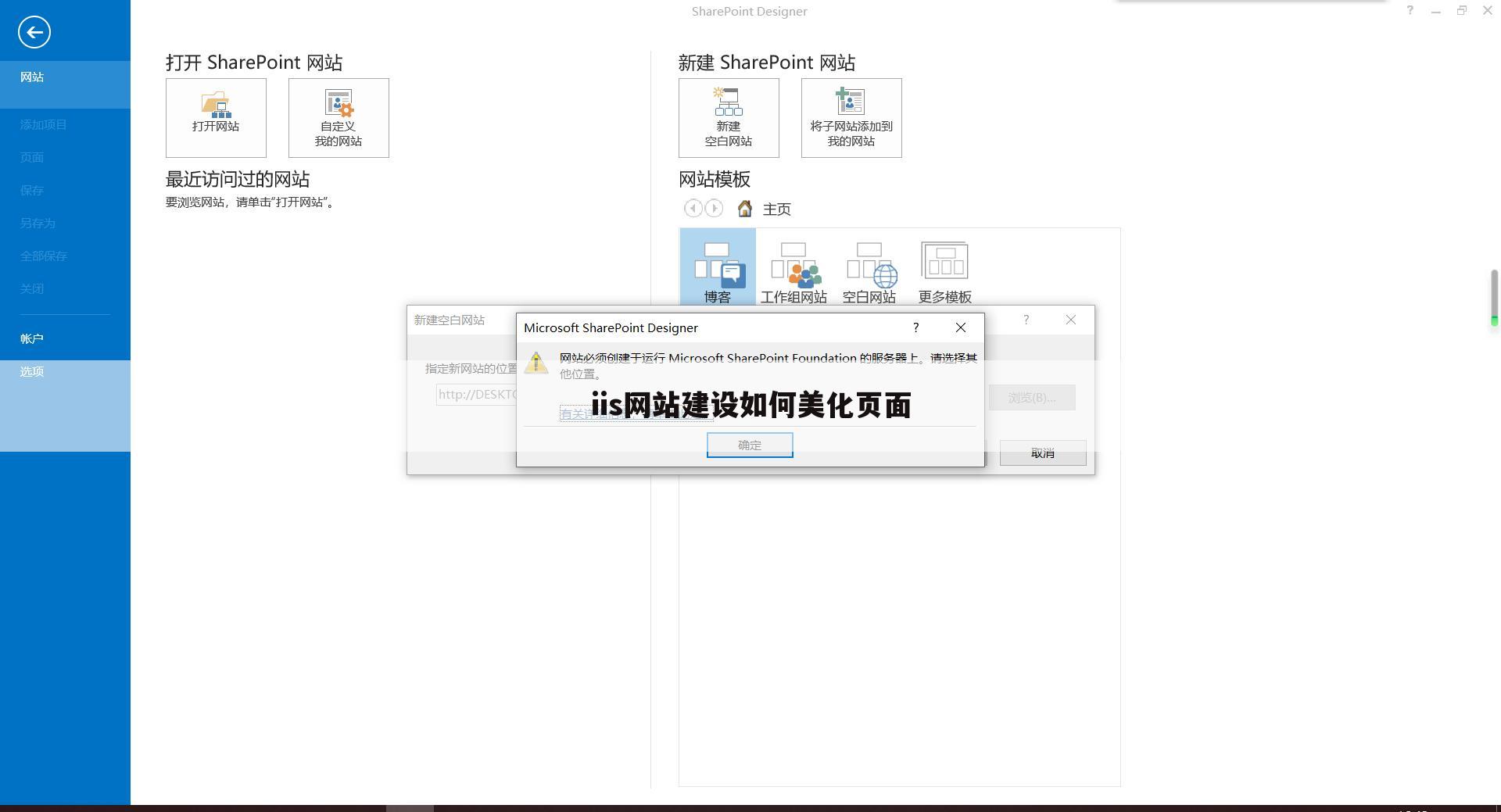This screenshot has height=812, width=1501.
Task: Click the 新建空白网站 icon
Action: click(x=728, y=117)
